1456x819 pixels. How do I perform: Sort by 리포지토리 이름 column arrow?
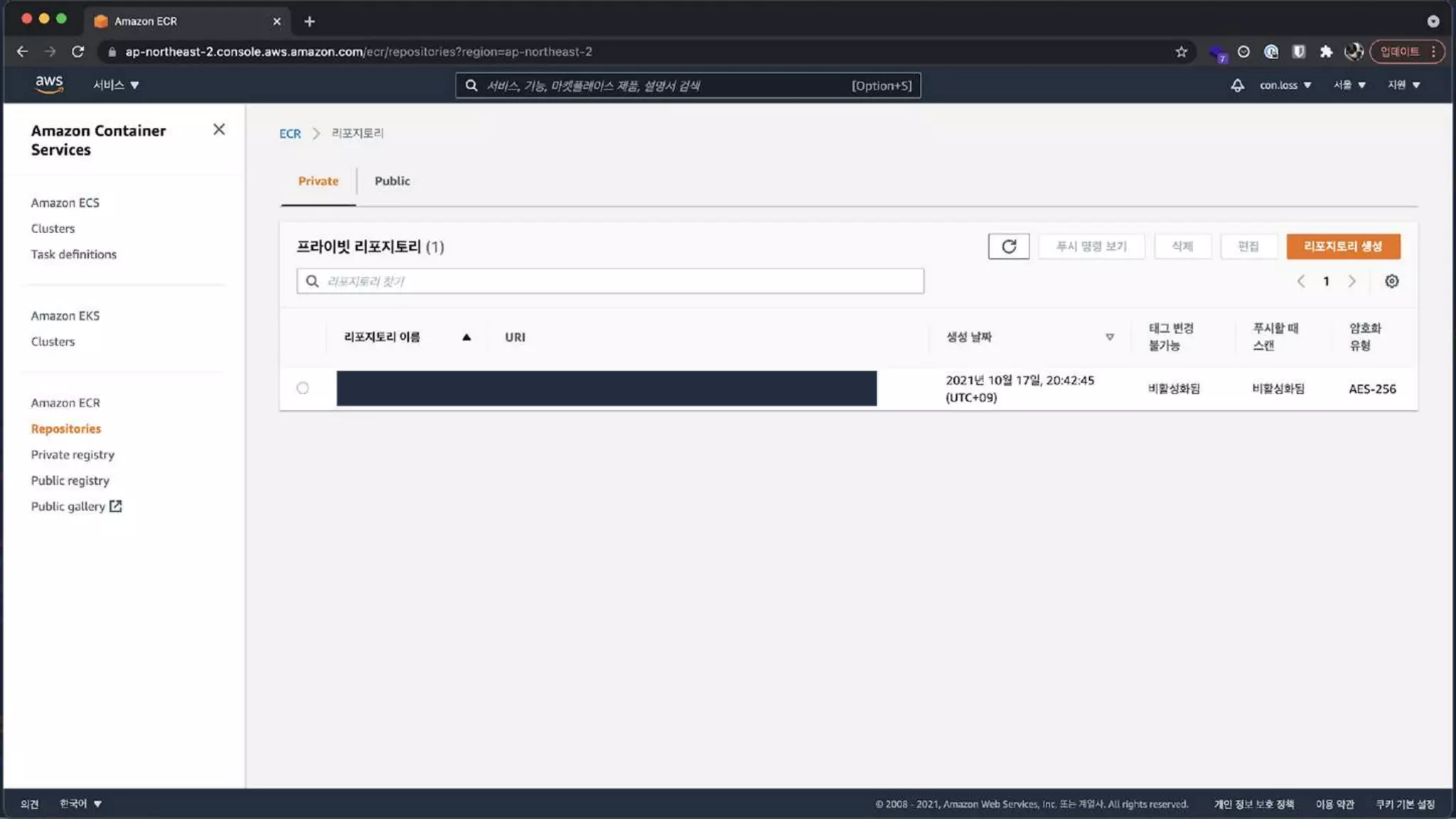tap(466, 338)
